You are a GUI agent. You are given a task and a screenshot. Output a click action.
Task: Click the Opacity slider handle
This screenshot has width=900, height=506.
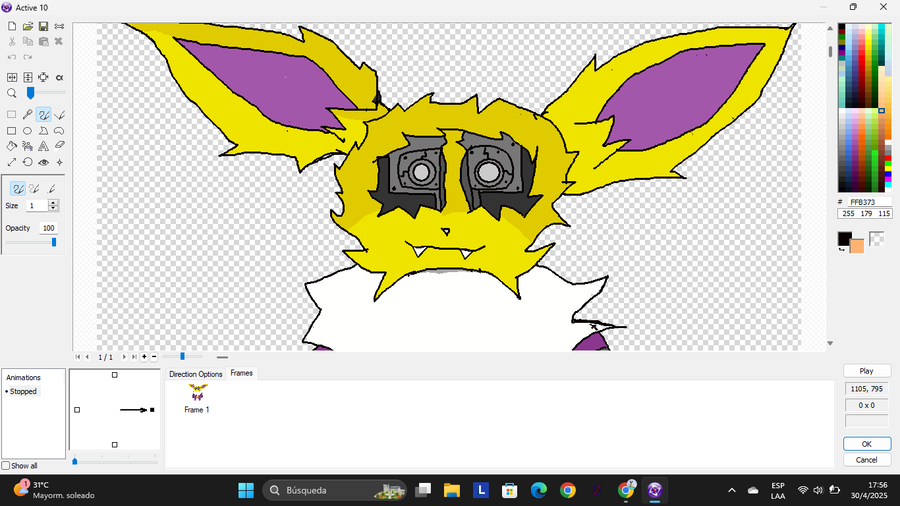[54, 243]
